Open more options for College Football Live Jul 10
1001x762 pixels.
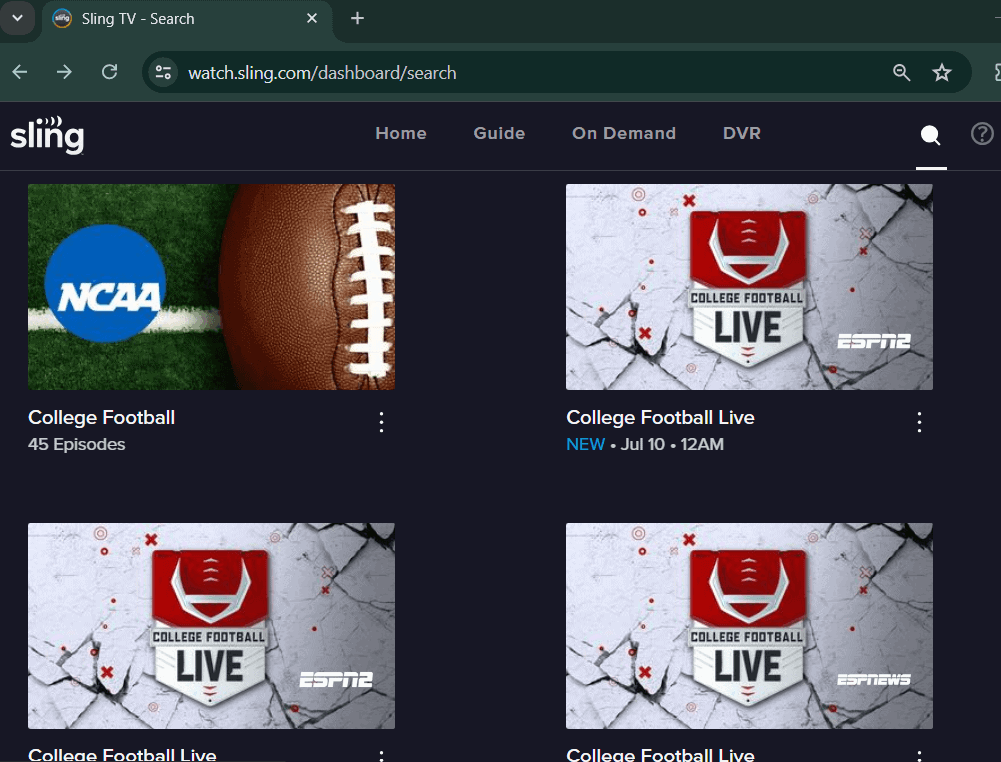pyautogui.click(x=919, y=422)
